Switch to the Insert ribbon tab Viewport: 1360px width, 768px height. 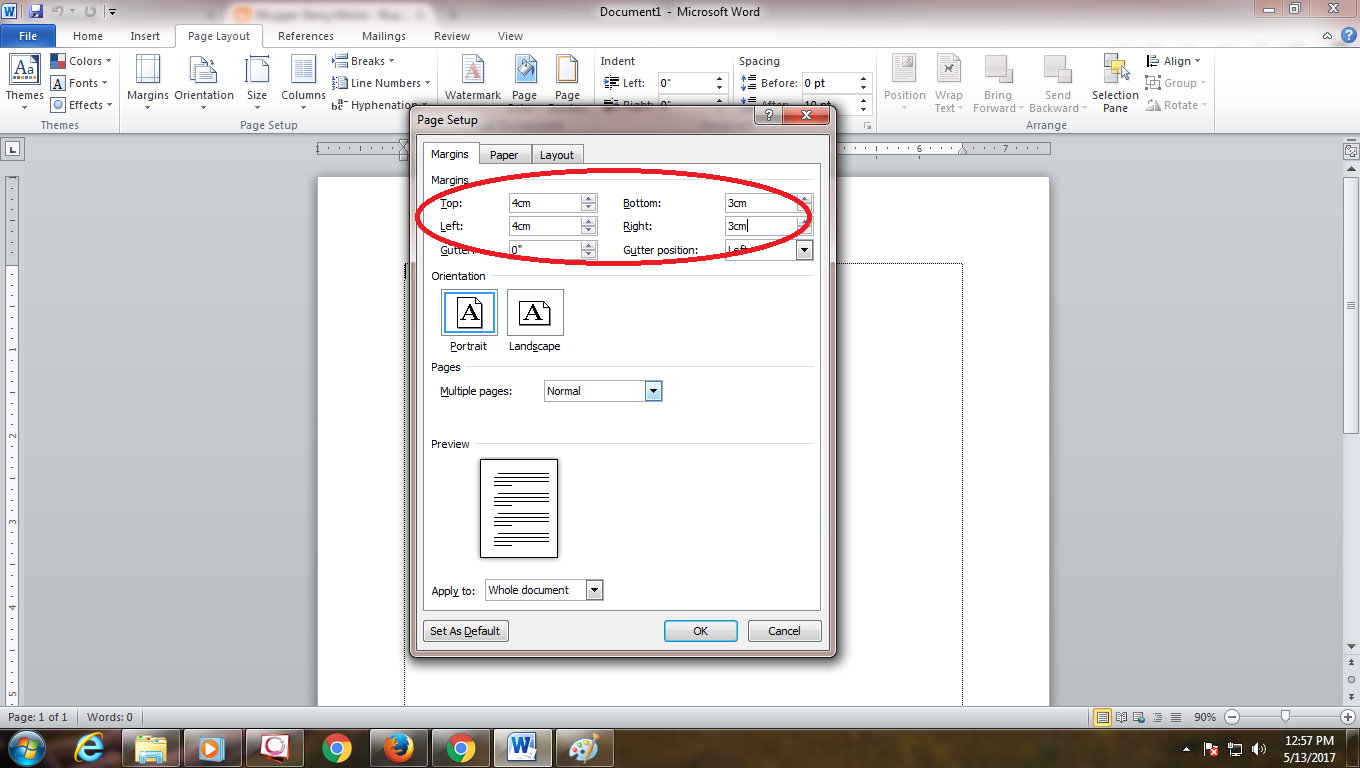pos(145,36)
